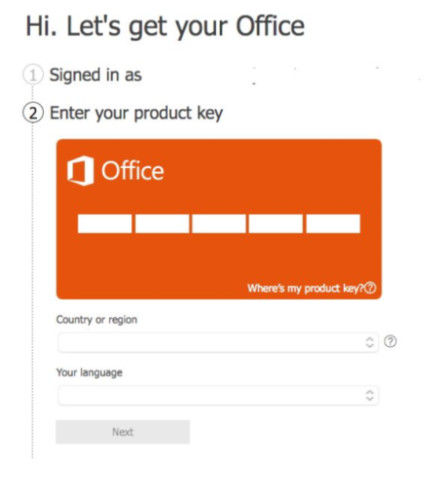Click the Next button
Image resolution: width=428 pixels, height=500 pixels.
[x=123, y=432]
